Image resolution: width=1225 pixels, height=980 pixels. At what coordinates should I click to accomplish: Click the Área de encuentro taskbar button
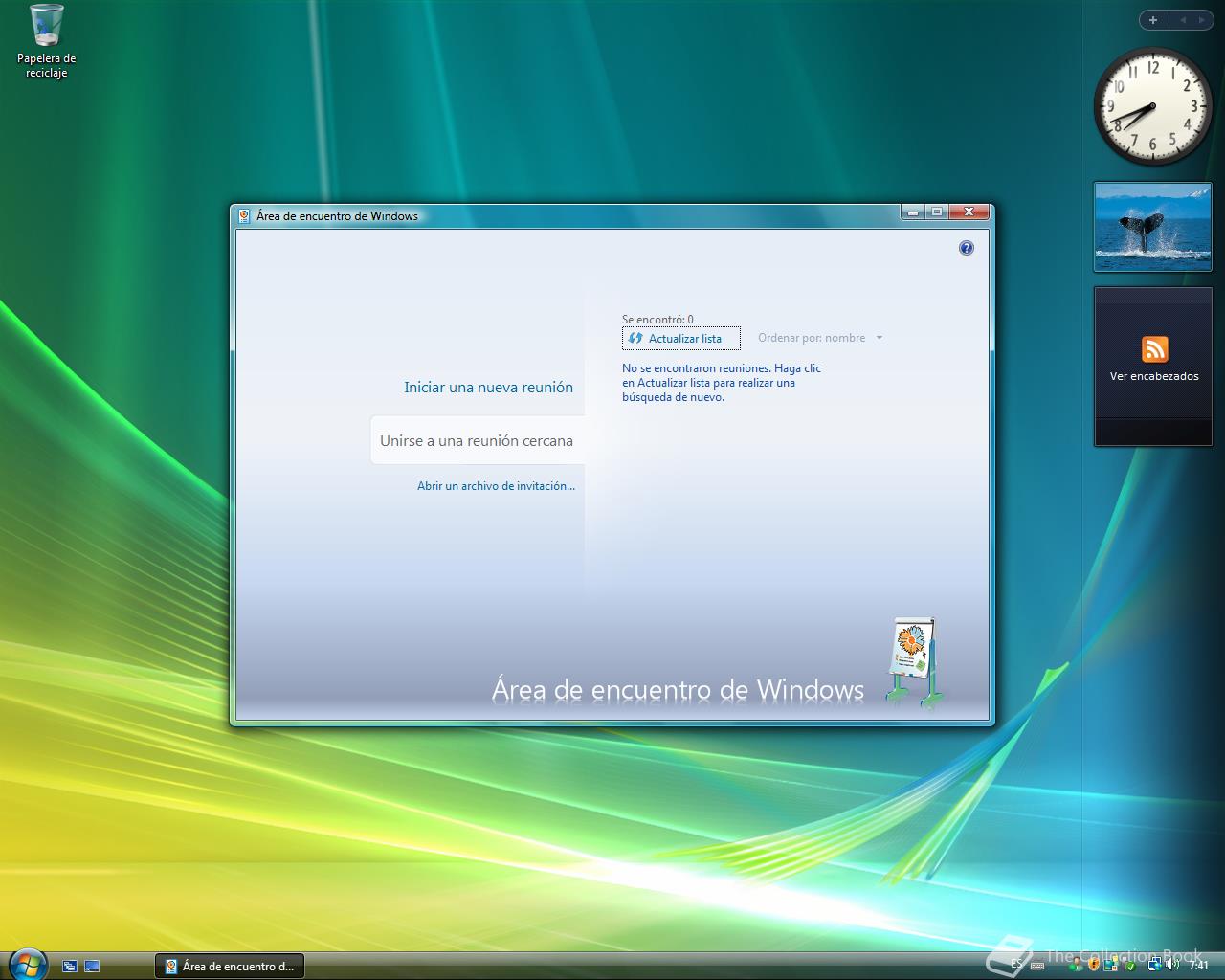pyautogui.click(x=229, y=967)
